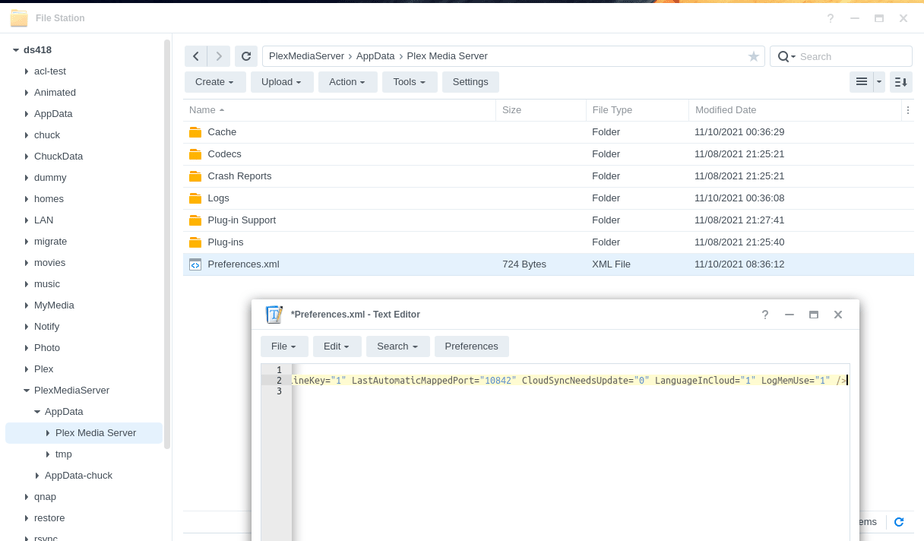
Task: Click the bottom status bar refresh icon
Action: coord(899,522)
